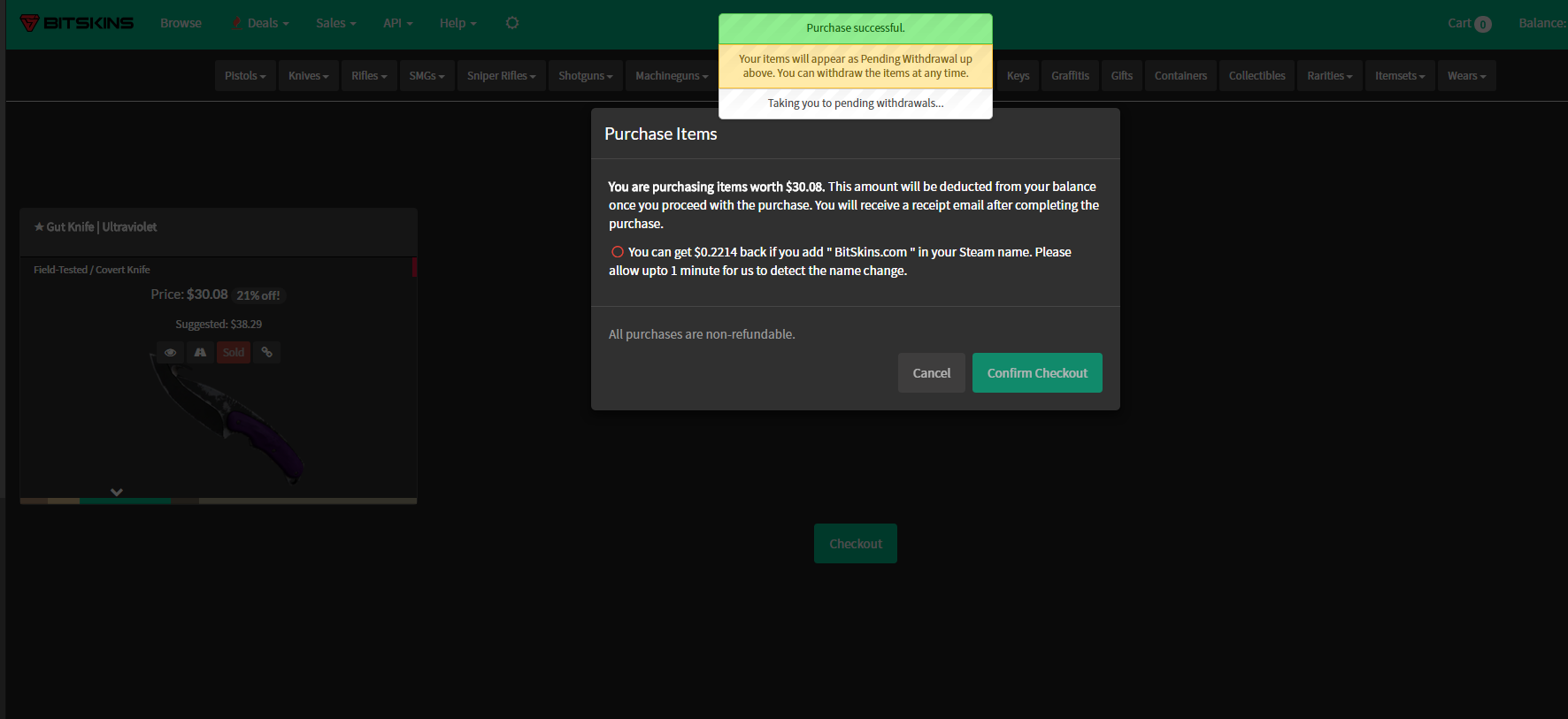Viewport: 1568px width, 719px height.
Task: Click 'All purchases are non-refundable.' text
Action: (x=702, y=334)
